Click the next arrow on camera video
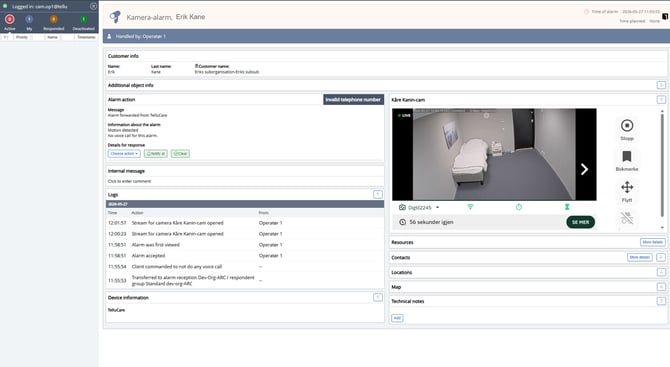Screen dimensions: 670x367 584,169
